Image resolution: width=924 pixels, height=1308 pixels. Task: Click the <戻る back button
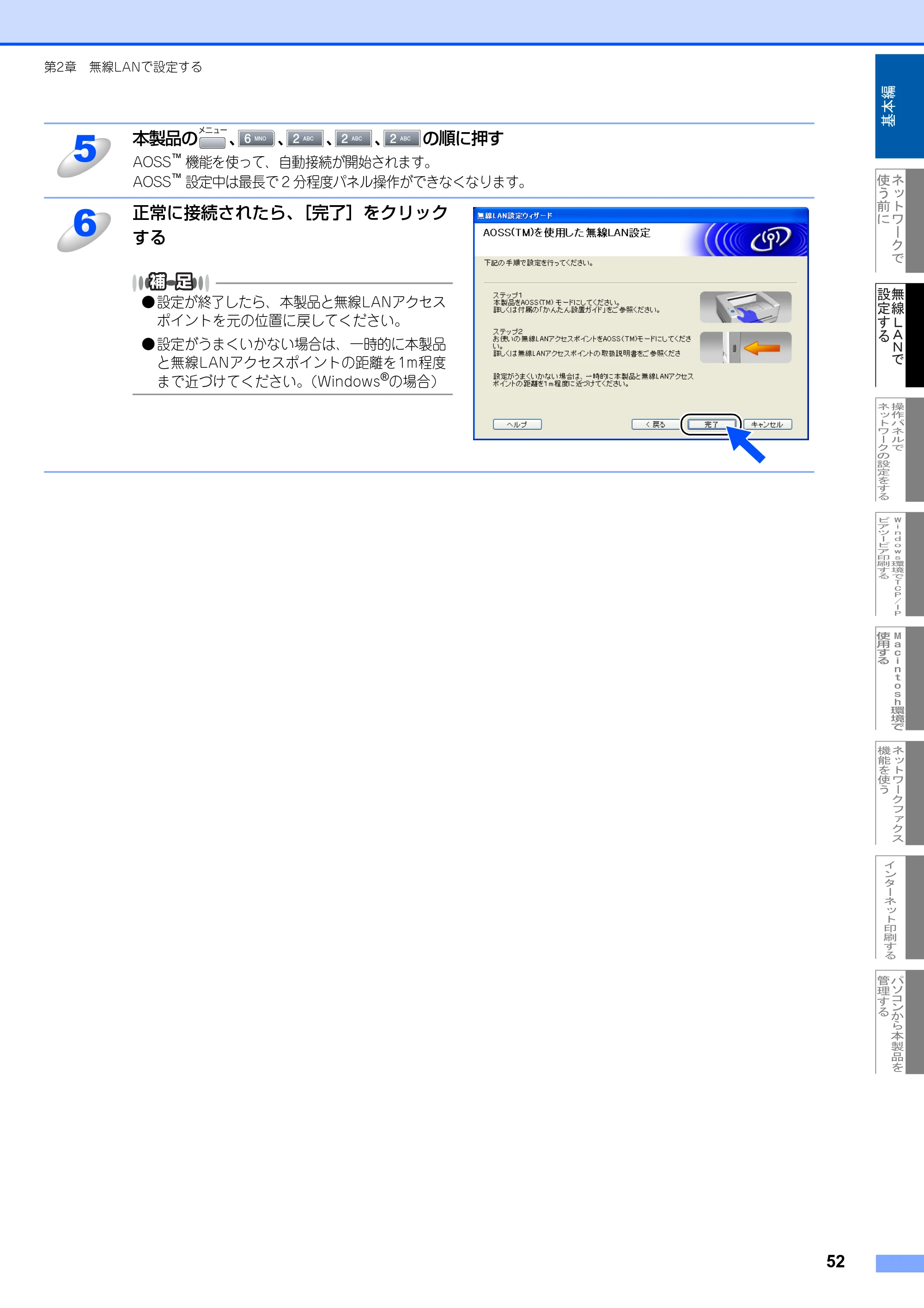pyautogui.click(x=655, y=425)
